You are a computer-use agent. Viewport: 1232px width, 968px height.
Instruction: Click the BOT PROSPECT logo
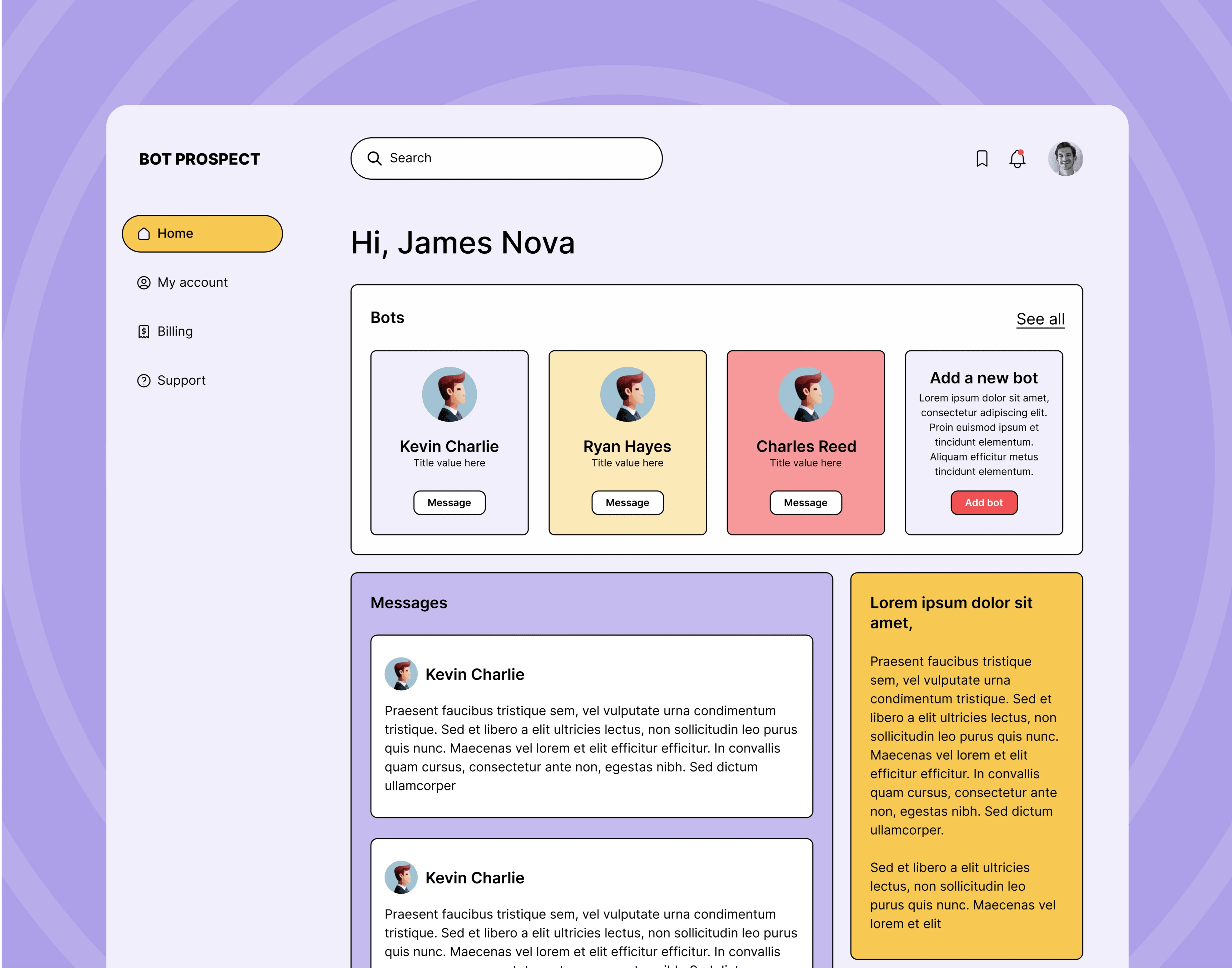199,159
